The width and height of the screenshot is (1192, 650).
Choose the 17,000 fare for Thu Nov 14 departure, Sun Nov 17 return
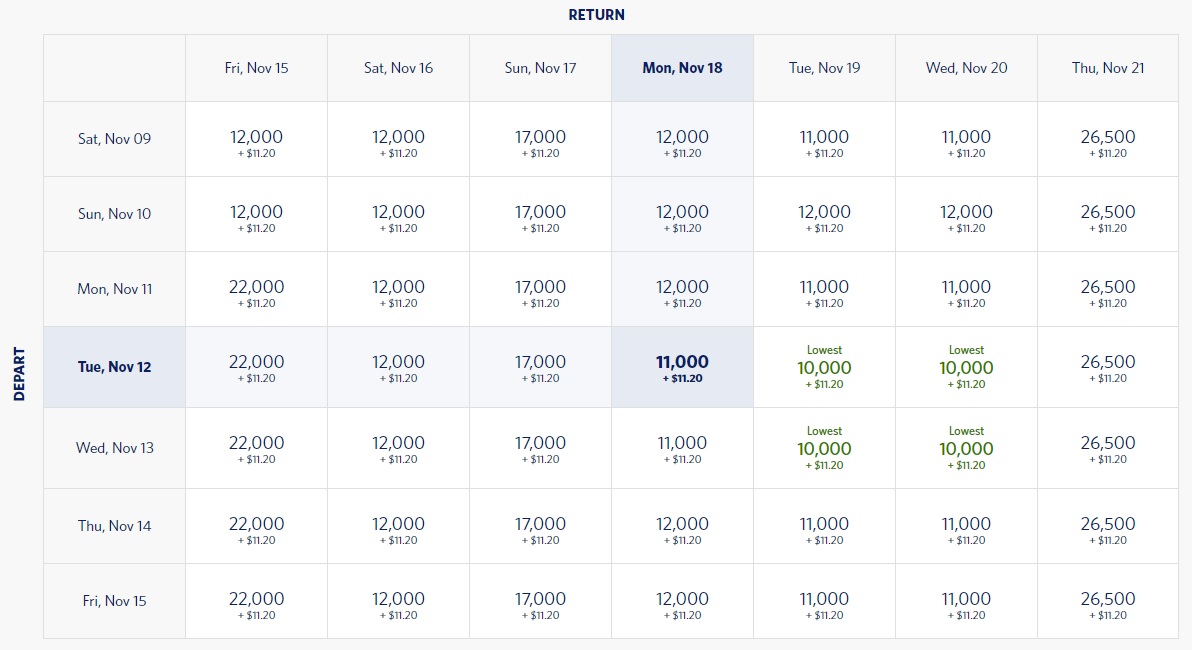click(540, 528)
